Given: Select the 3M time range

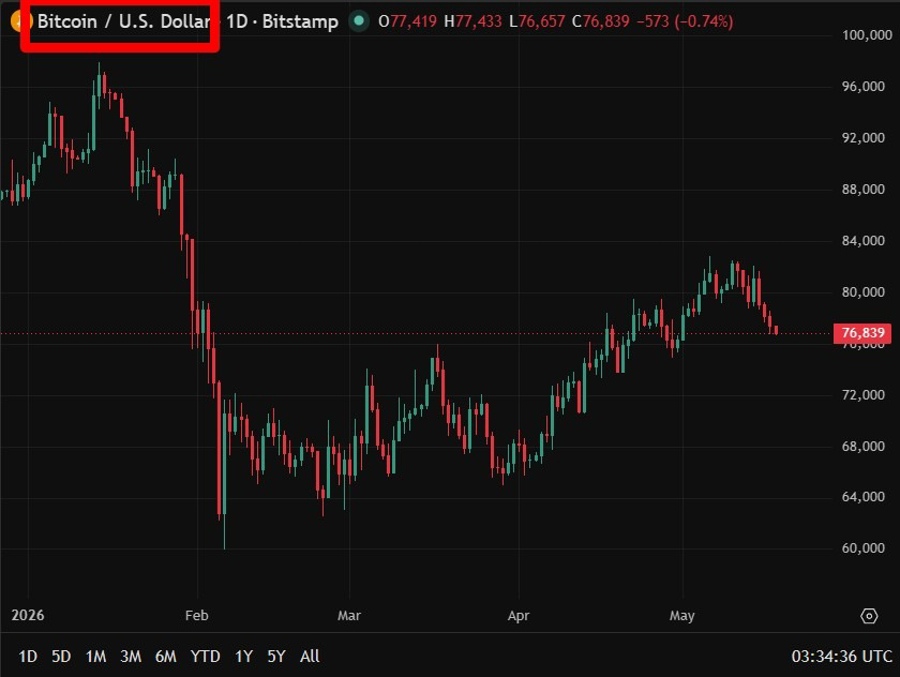Looking at the screenshot, I should click(131, 656).
